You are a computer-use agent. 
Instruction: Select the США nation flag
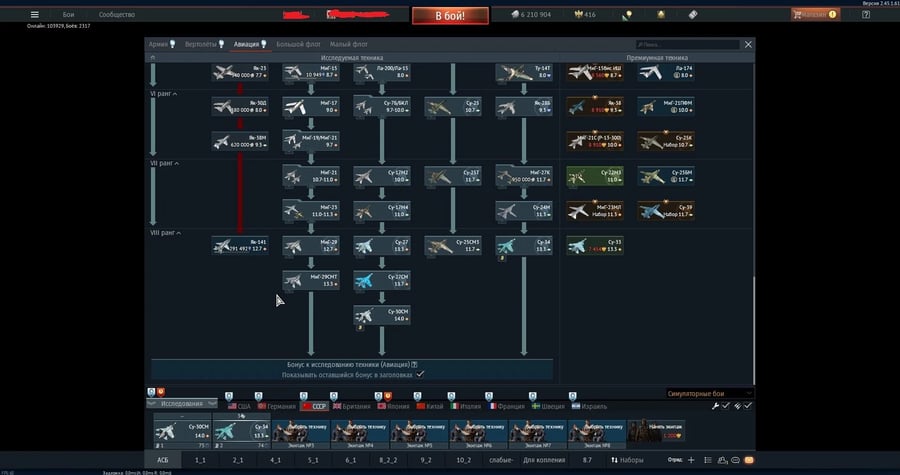point(239,406)
